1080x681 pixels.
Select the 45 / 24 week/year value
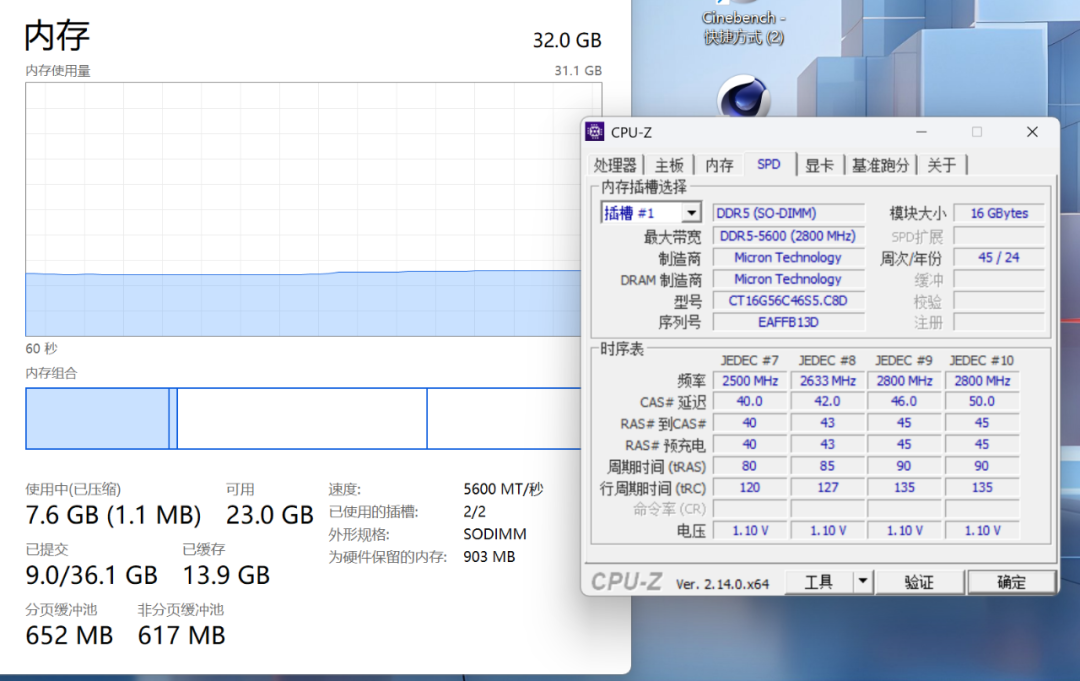[x=999, y=258]
